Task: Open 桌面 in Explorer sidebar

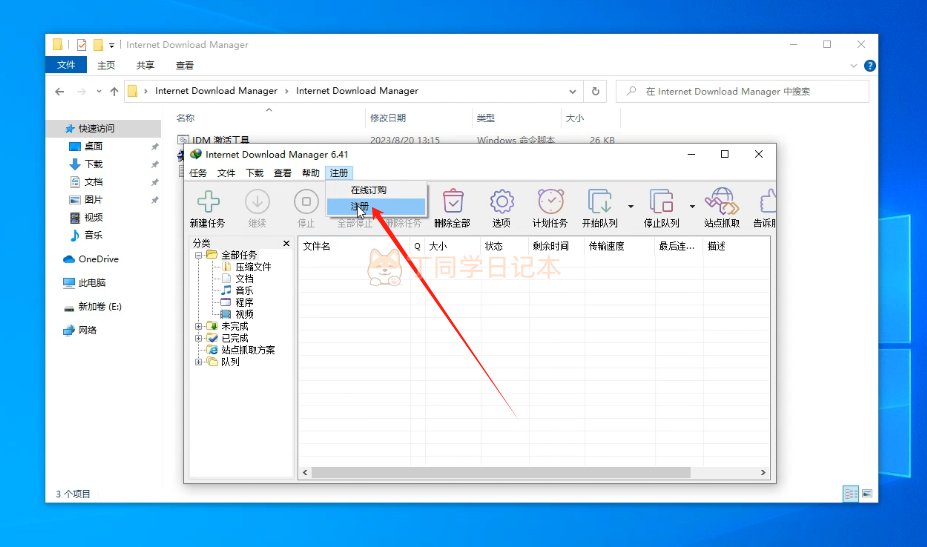Action: [x=93, y=146]
